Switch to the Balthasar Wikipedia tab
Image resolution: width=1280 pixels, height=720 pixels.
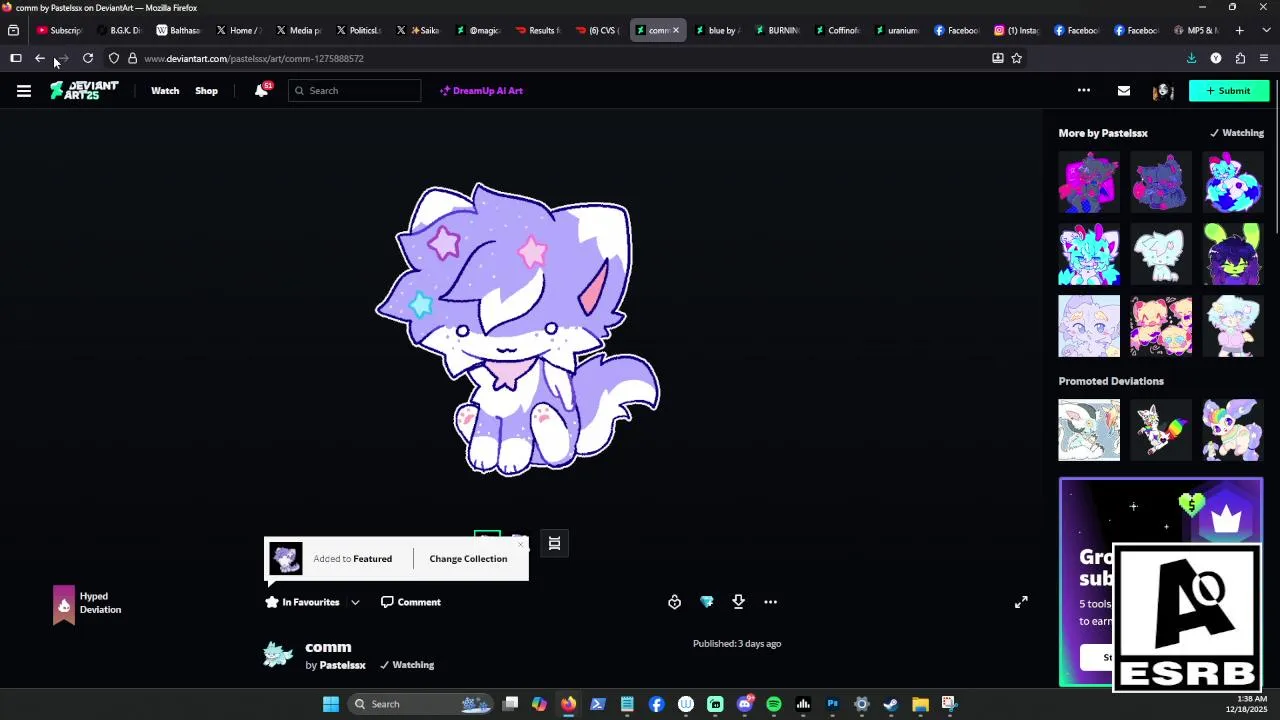click(179, 31)
